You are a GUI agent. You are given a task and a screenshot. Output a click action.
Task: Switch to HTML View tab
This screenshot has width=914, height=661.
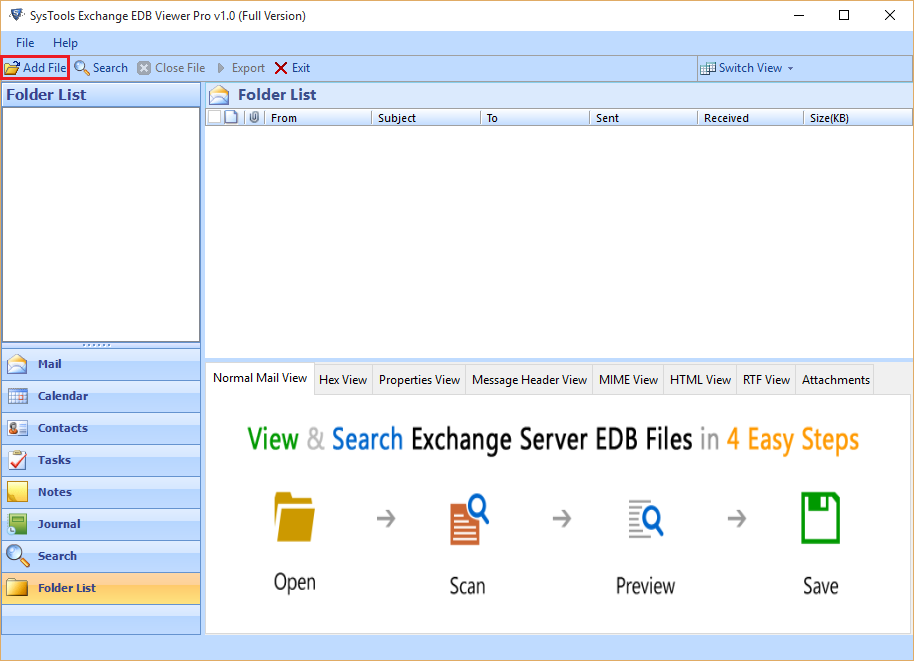tap(700, 380)
